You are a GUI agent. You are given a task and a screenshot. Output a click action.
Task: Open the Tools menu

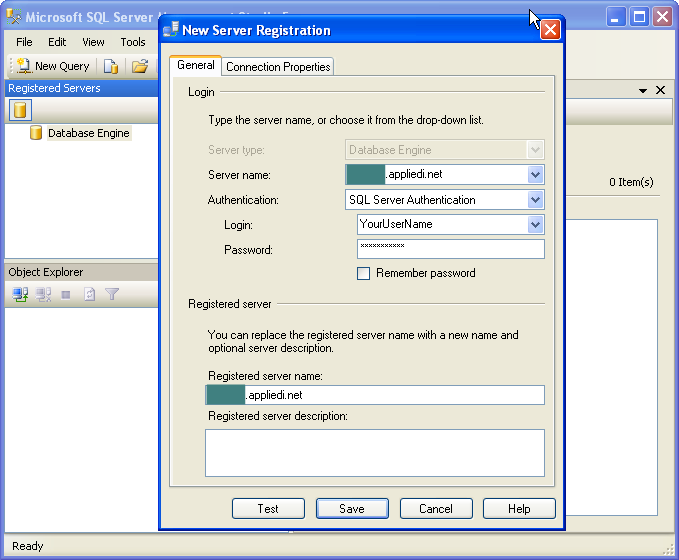(x=133, y=42)
